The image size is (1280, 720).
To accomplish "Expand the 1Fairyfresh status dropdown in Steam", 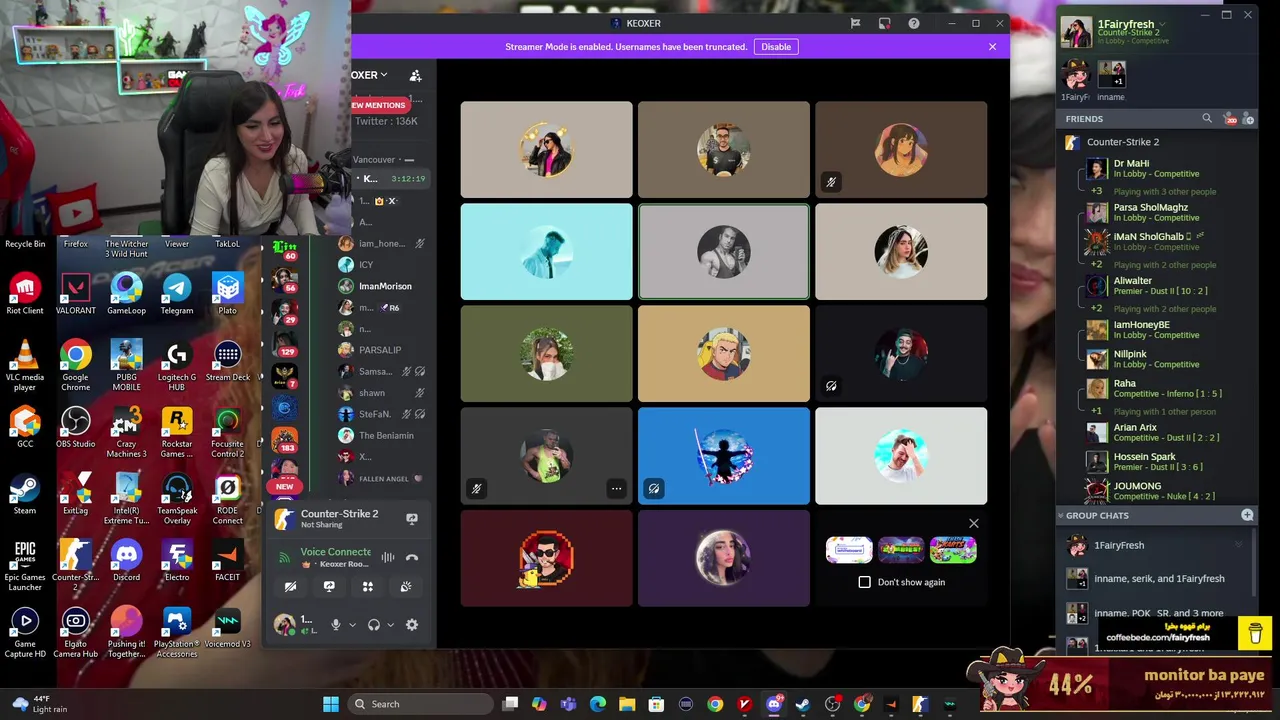I will tap(1162, 24).
